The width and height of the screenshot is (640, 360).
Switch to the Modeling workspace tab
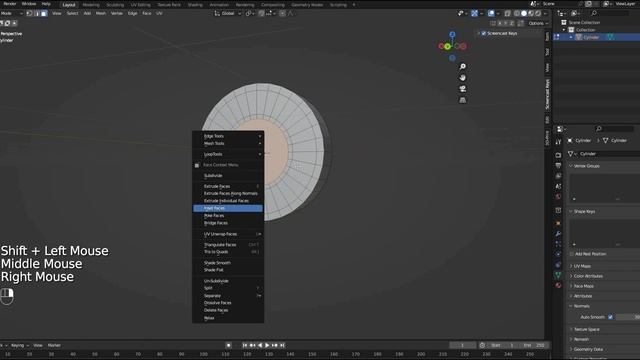pyautogui.click(x=91, y=5)
